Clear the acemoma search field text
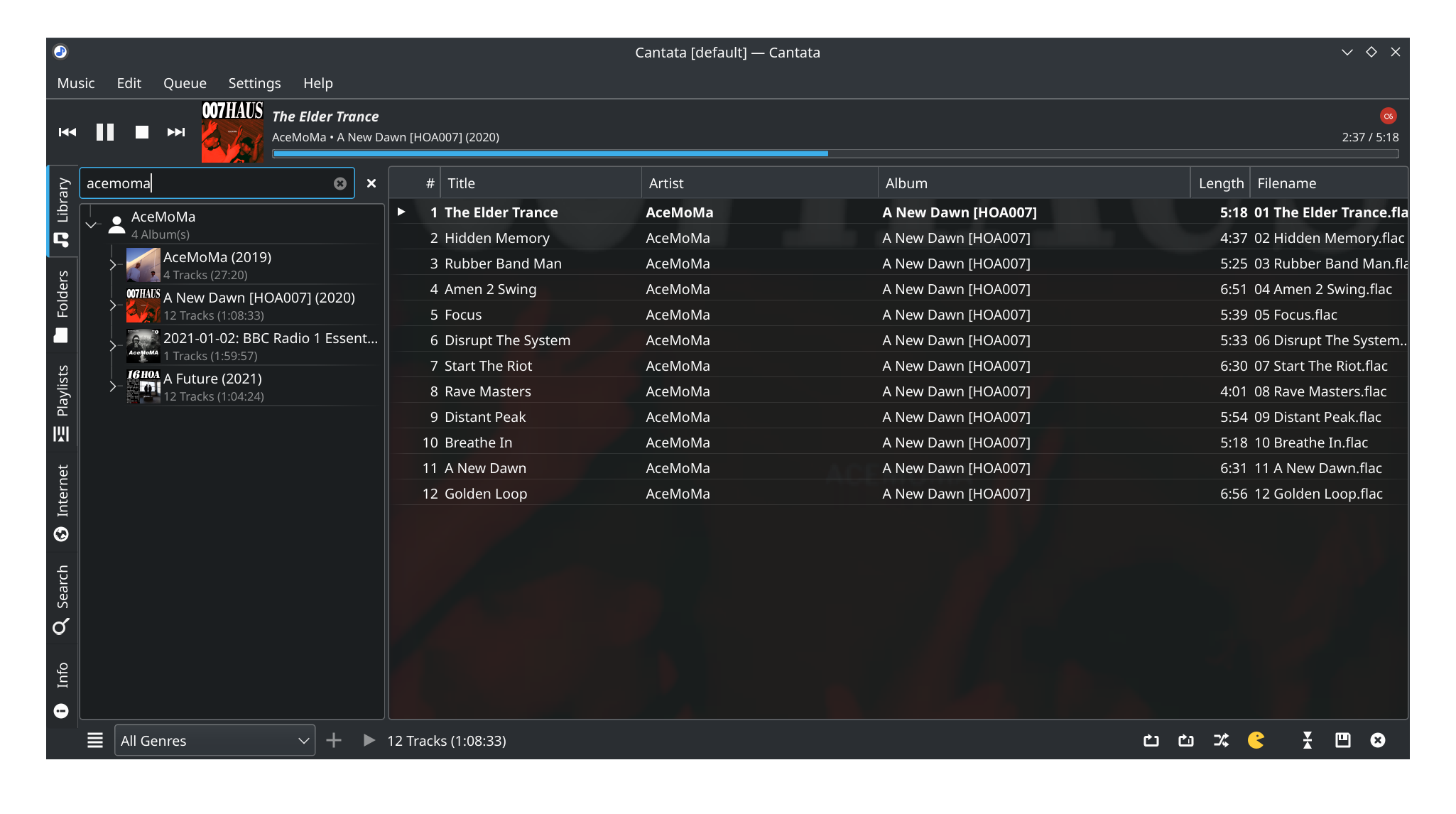 (x=340, y=183)
